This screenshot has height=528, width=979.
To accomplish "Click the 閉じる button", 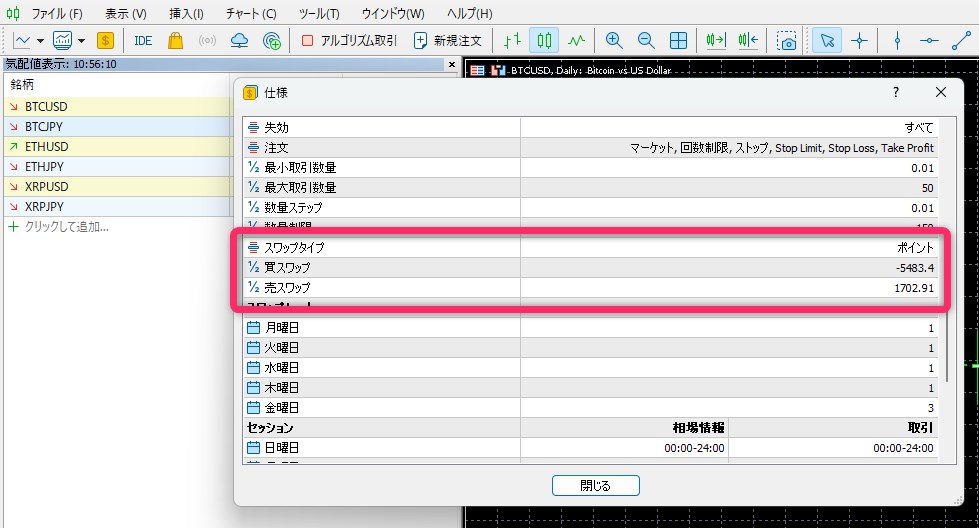I will click(x=596, y=486).
